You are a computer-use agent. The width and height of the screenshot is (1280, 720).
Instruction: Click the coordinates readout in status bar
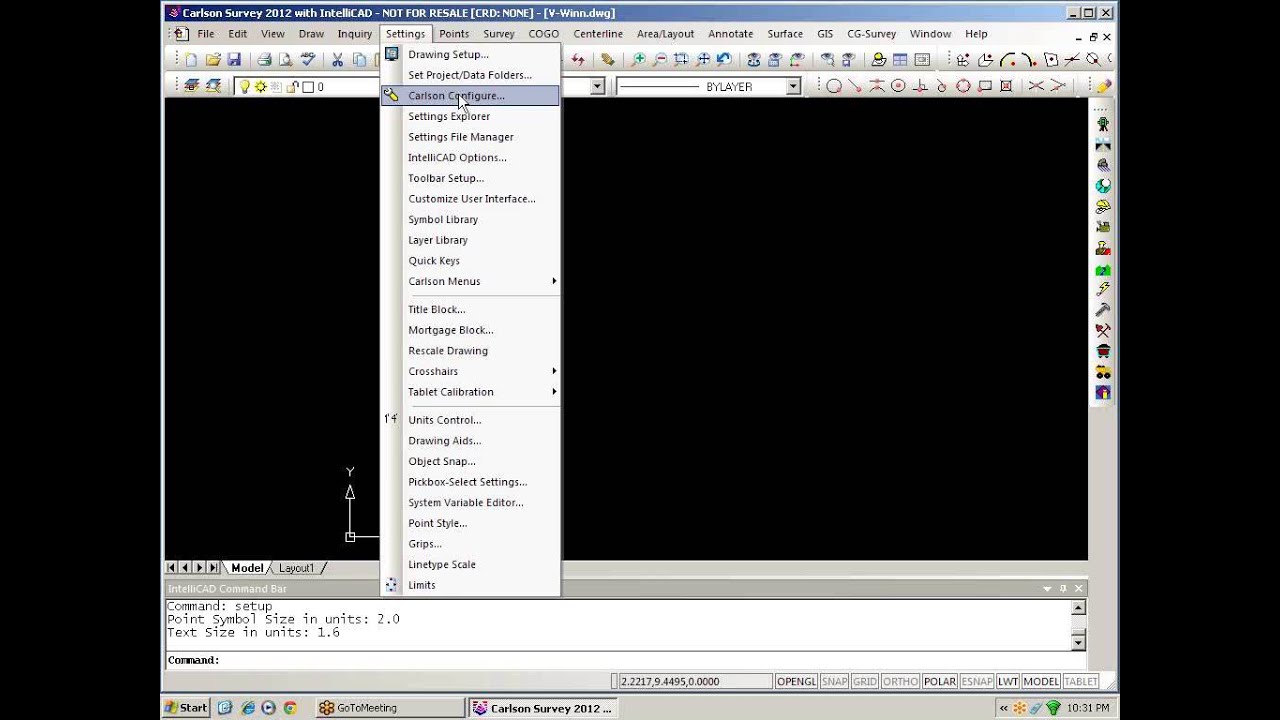(694, 681)
